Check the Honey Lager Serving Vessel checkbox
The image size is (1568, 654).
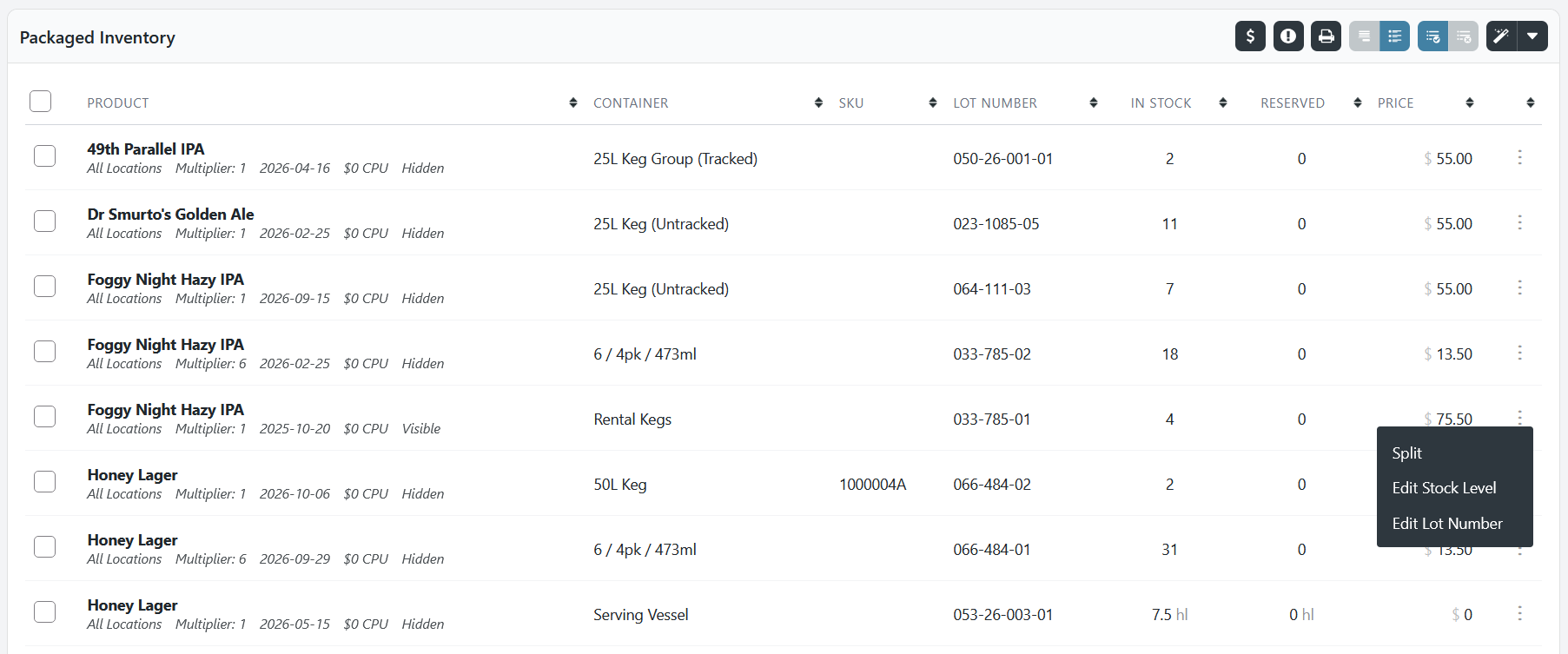coord(44,611)
